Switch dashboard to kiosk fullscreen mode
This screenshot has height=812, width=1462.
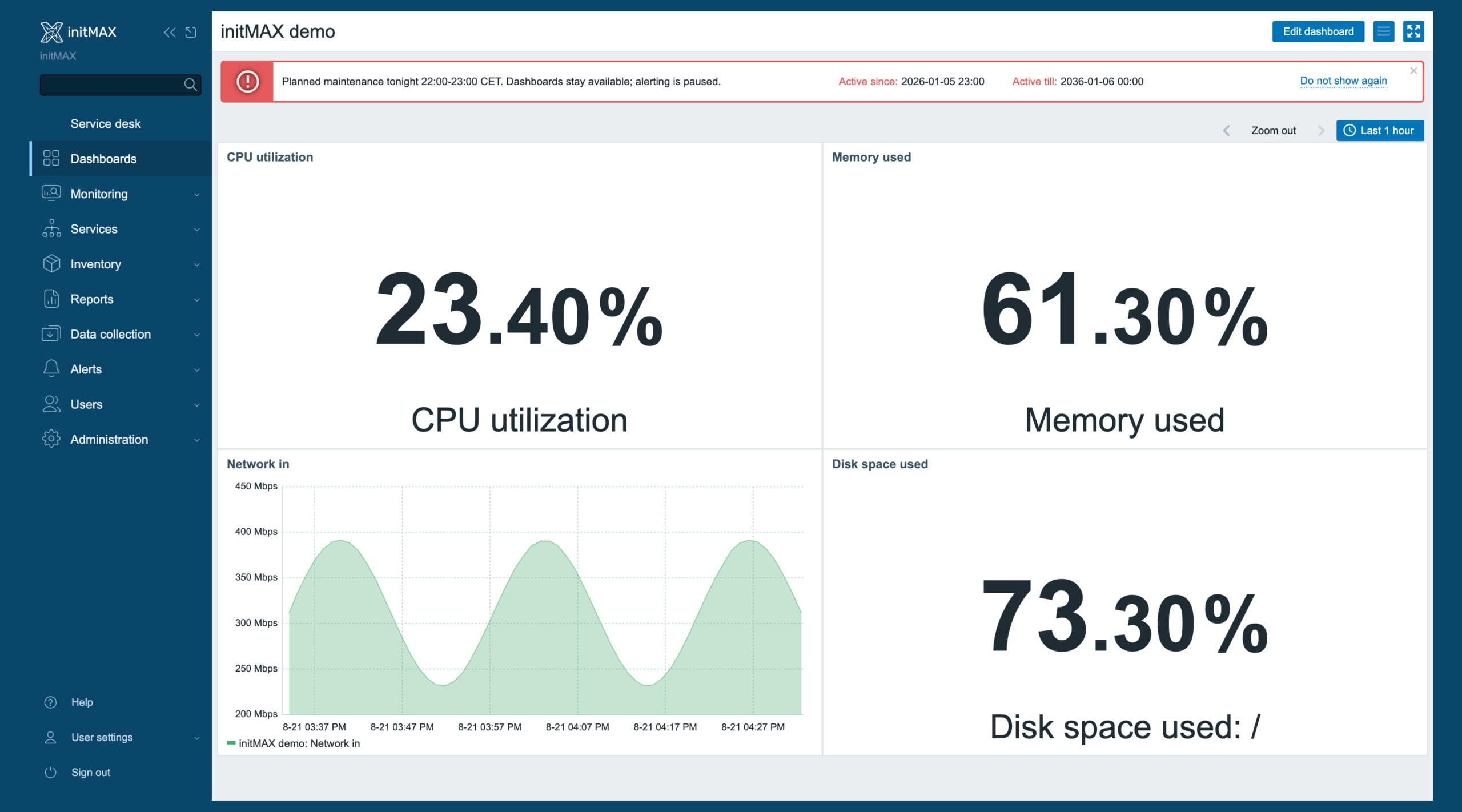(x=1413, y=31)
